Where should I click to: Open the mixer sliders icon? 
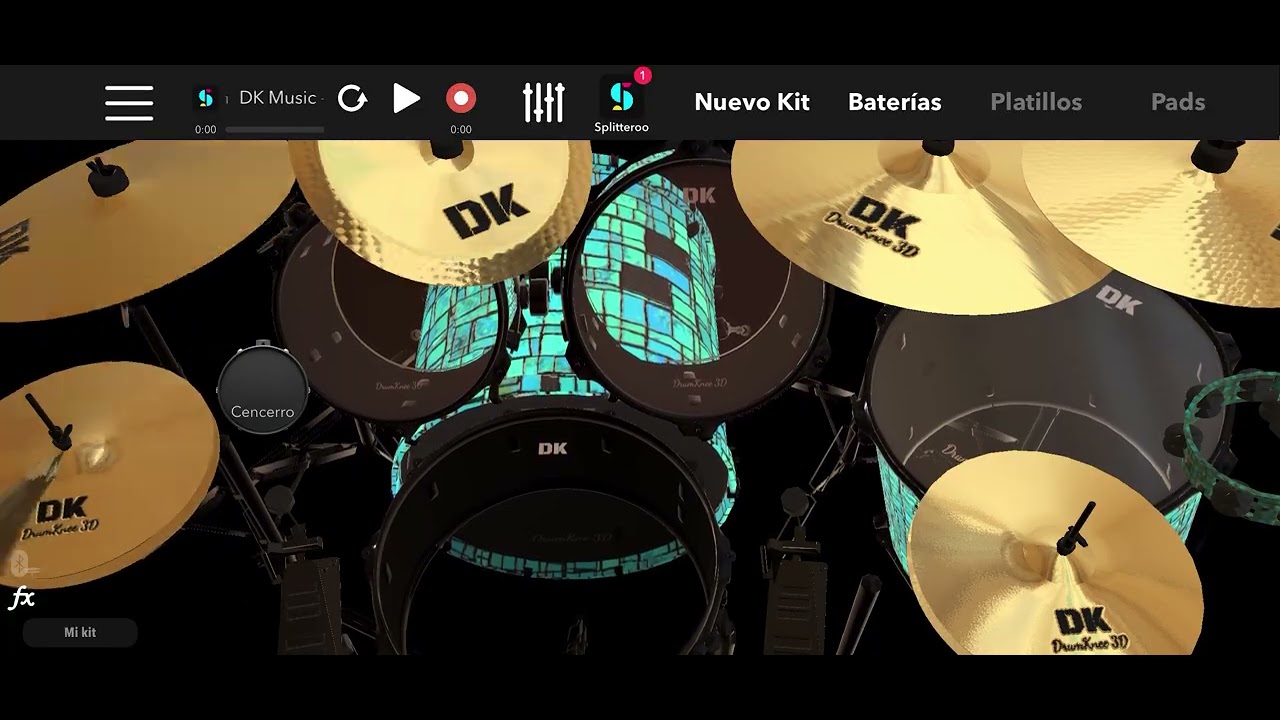coord(544,102)
